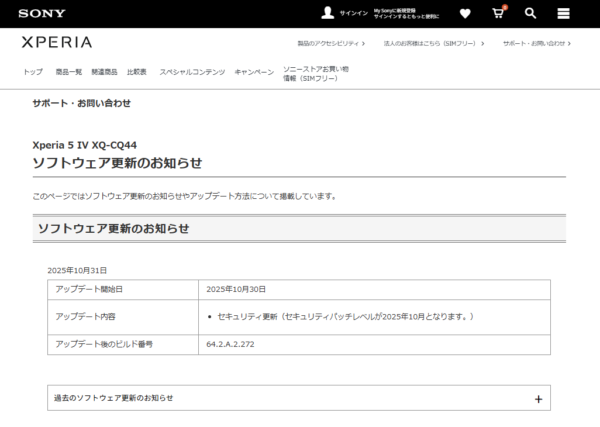Click the intro sentence このページでは…

click(x=184, y=196)
